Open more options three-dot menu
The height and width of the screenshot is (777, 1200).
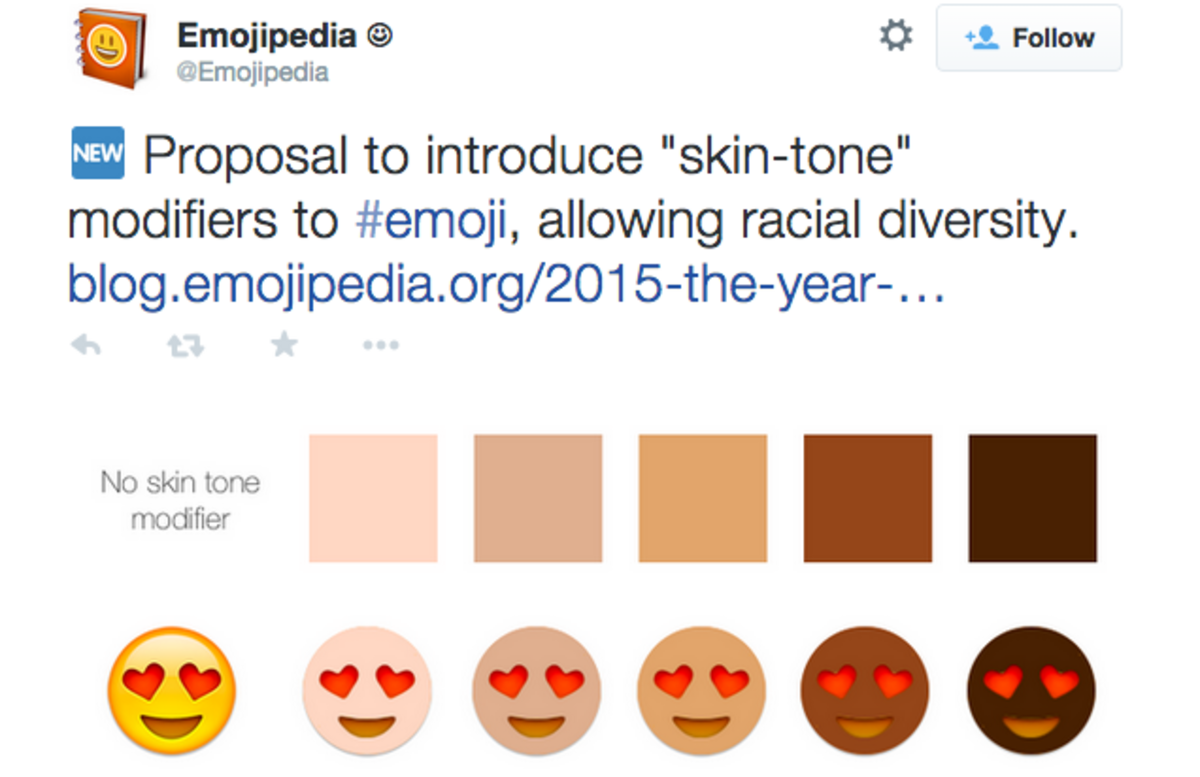click(x=381, y=346)
